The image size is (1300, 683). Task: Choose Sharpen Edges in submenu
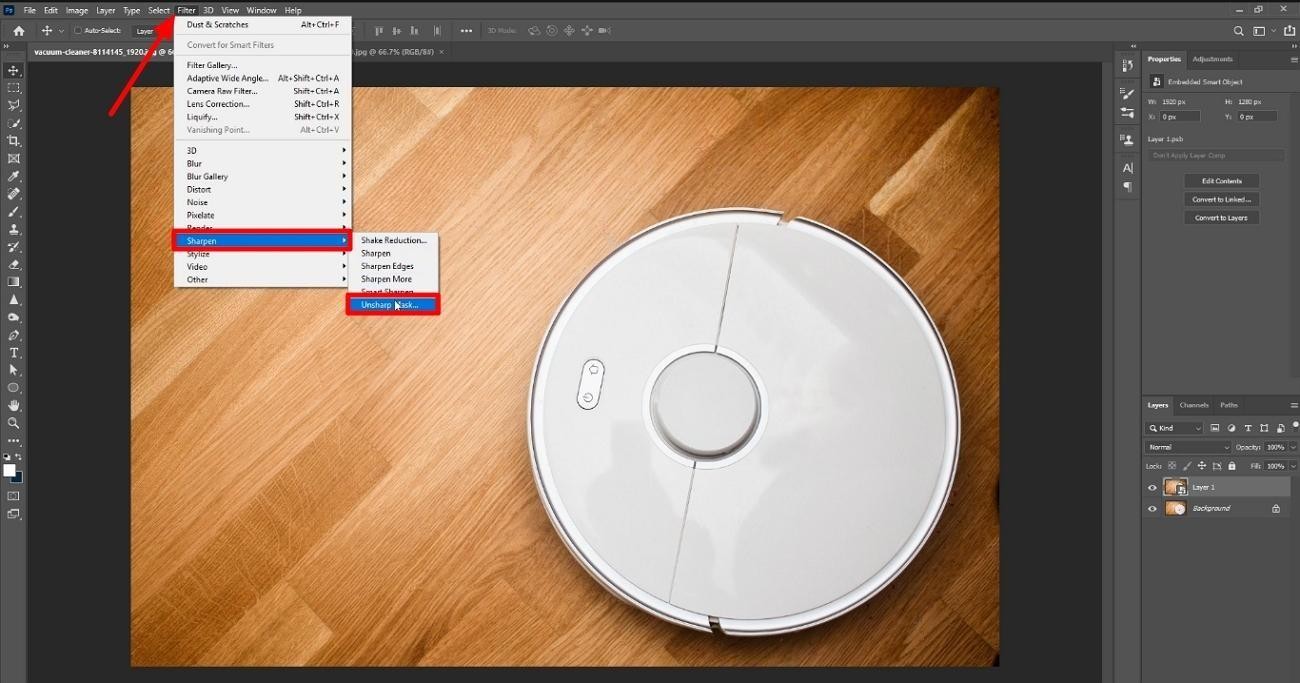coord(394,266)
